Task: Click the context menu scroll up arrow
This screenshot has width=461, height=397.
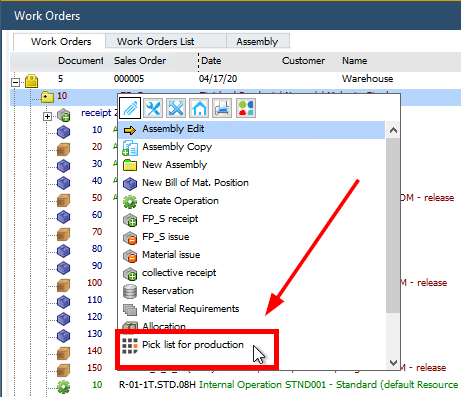Action: tap(393, 130)
